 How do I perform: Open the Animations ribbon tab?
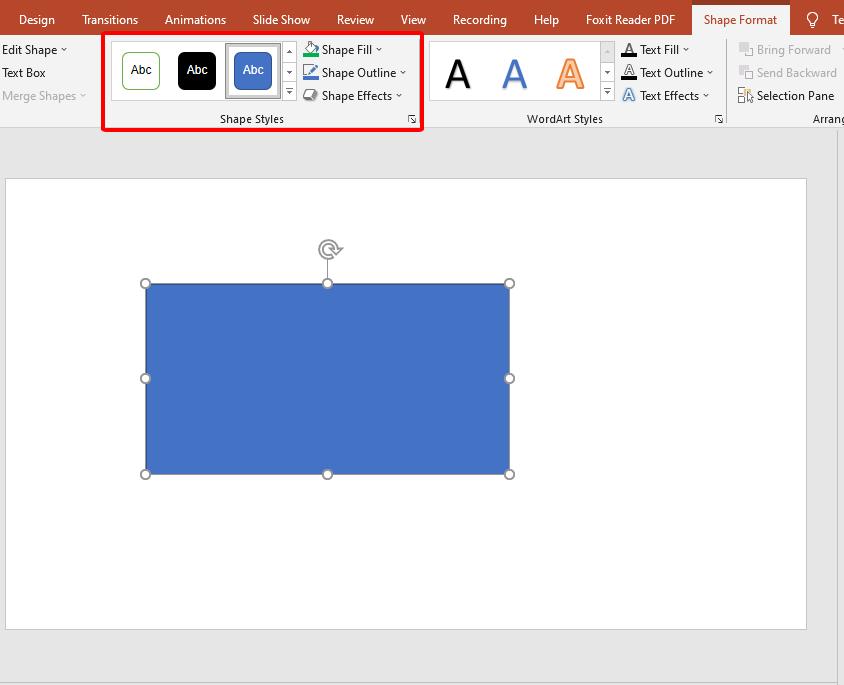(x=195, y=20)
